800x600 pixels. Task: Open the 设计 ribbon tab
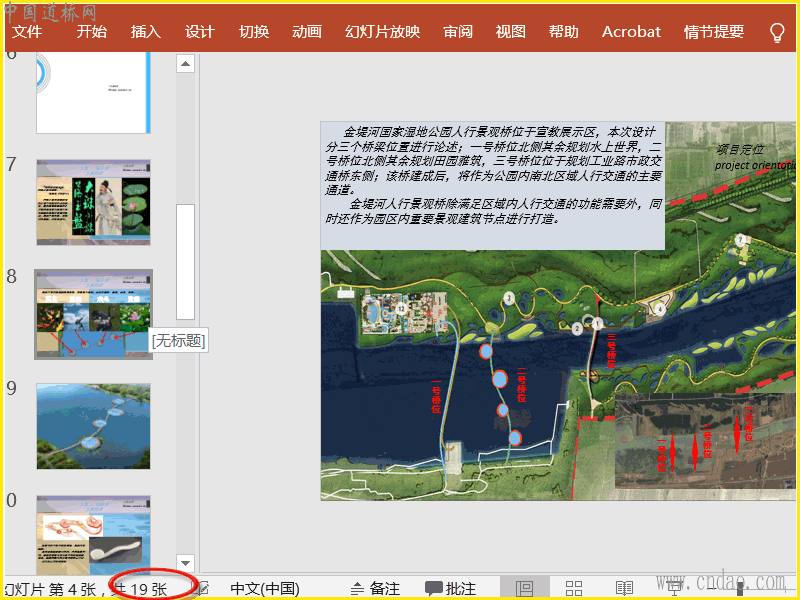point(199,32)
